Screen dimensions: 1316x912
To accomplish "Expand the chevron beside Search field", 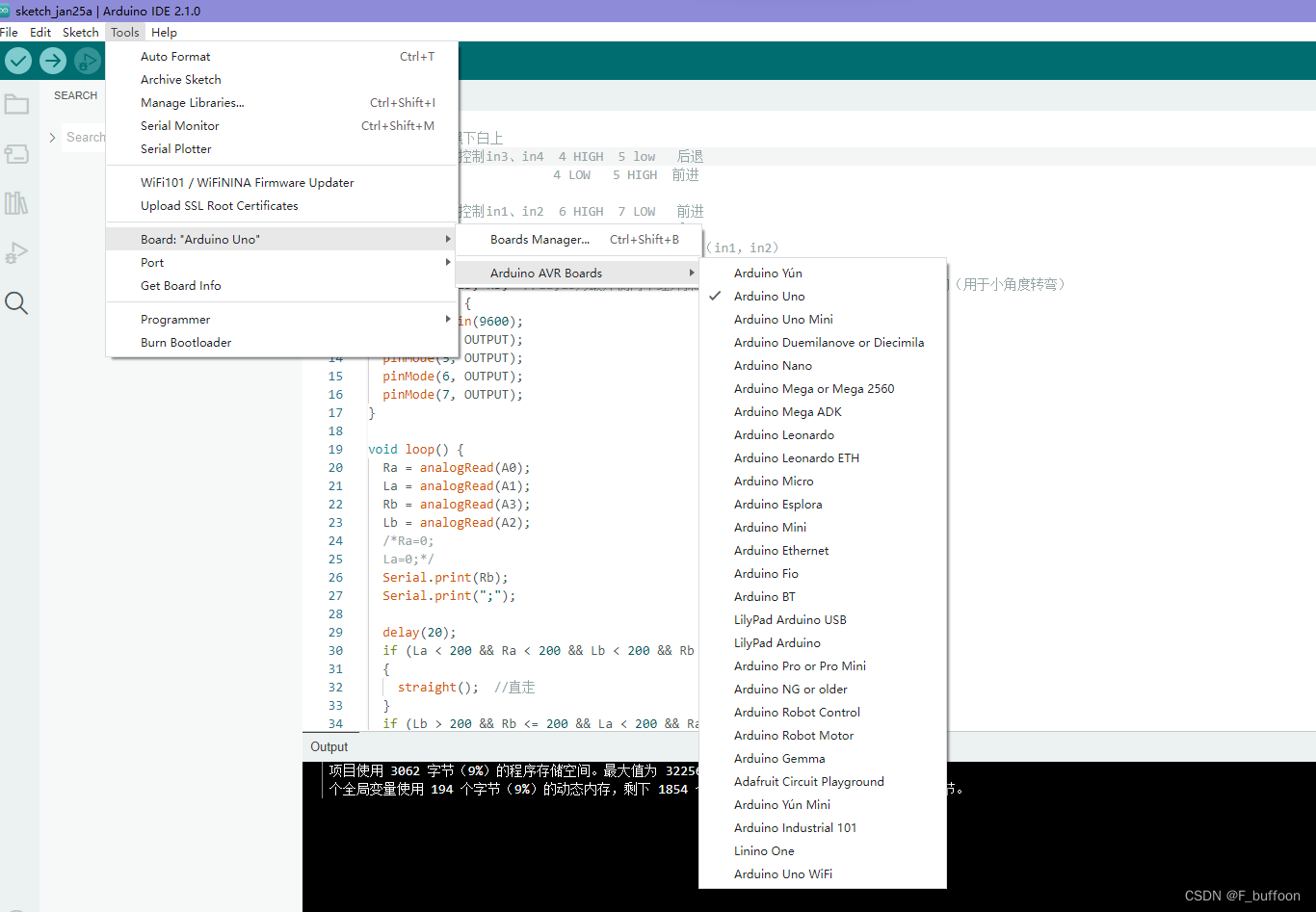I will [52, 138].
